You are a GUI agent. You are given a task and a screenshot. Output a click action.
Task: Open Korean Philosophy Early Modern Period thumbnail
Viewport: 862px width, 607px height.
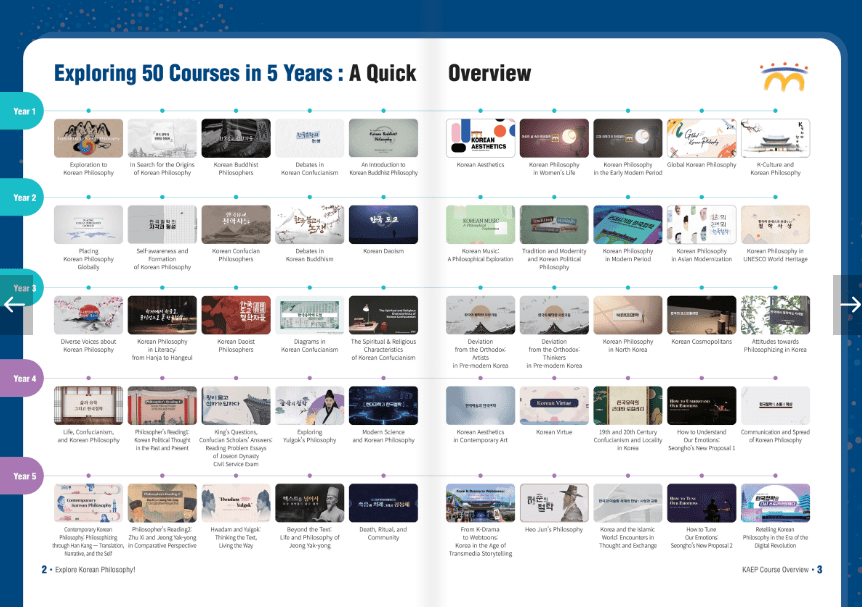coord(628,138)
